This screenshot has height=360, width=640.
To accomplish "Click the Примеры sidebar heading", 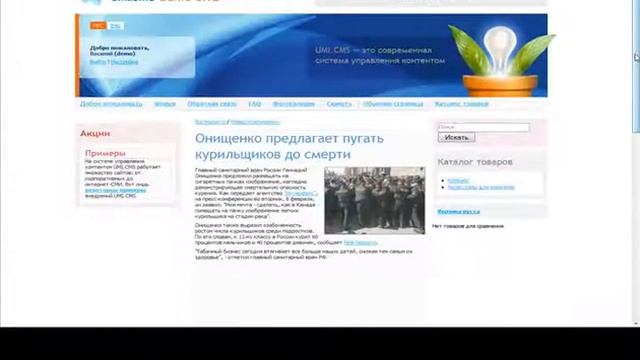I will (x=105, y=153).
